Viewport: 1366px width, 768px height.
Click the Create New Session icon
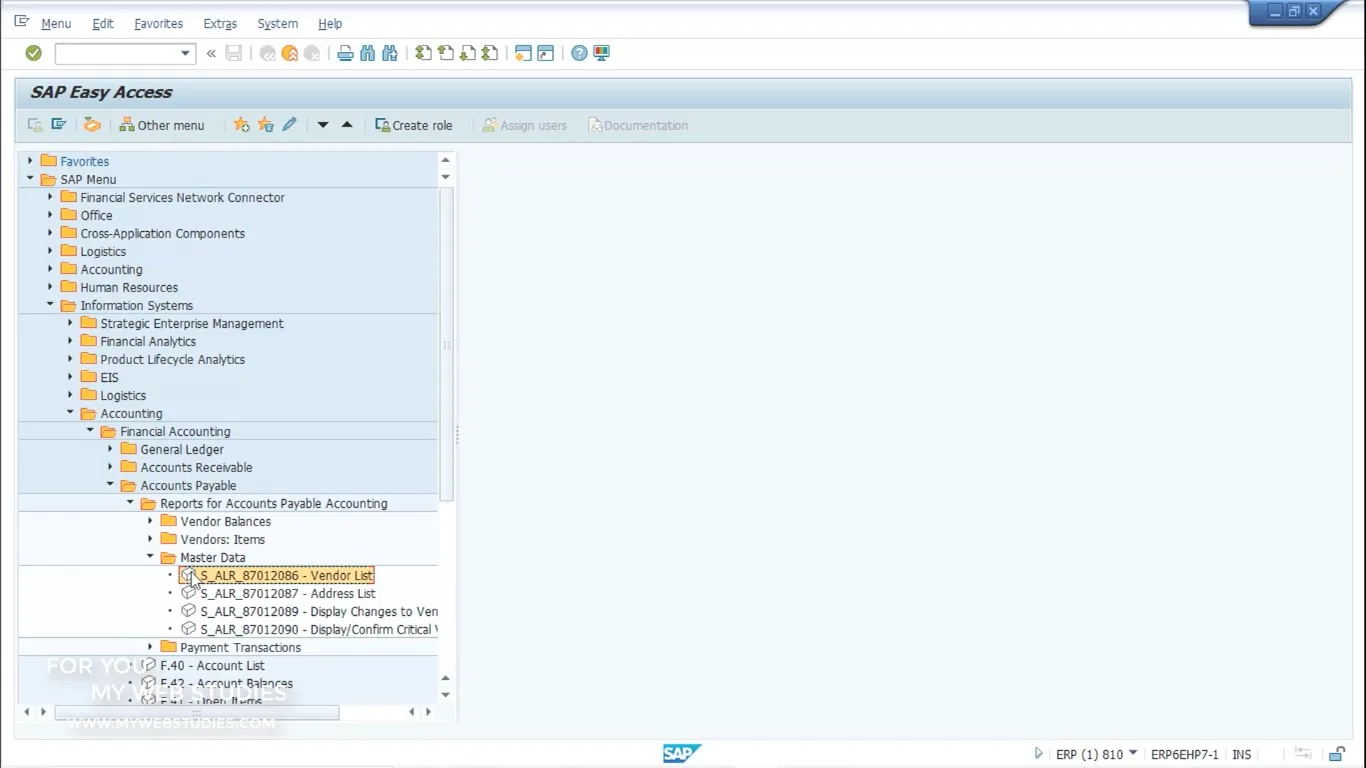pyautogui.click(x=523, y=53)
